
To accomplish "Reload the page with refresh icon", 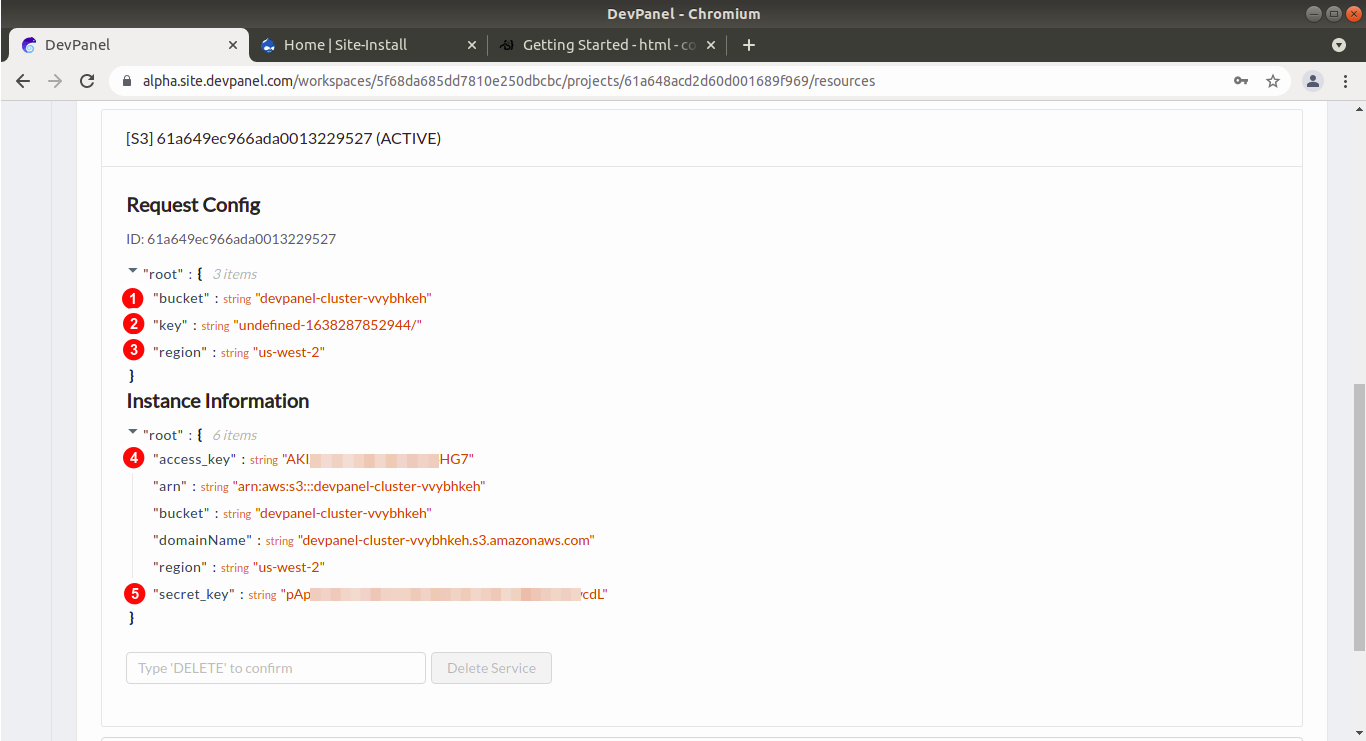I will [x=87, y=81].
